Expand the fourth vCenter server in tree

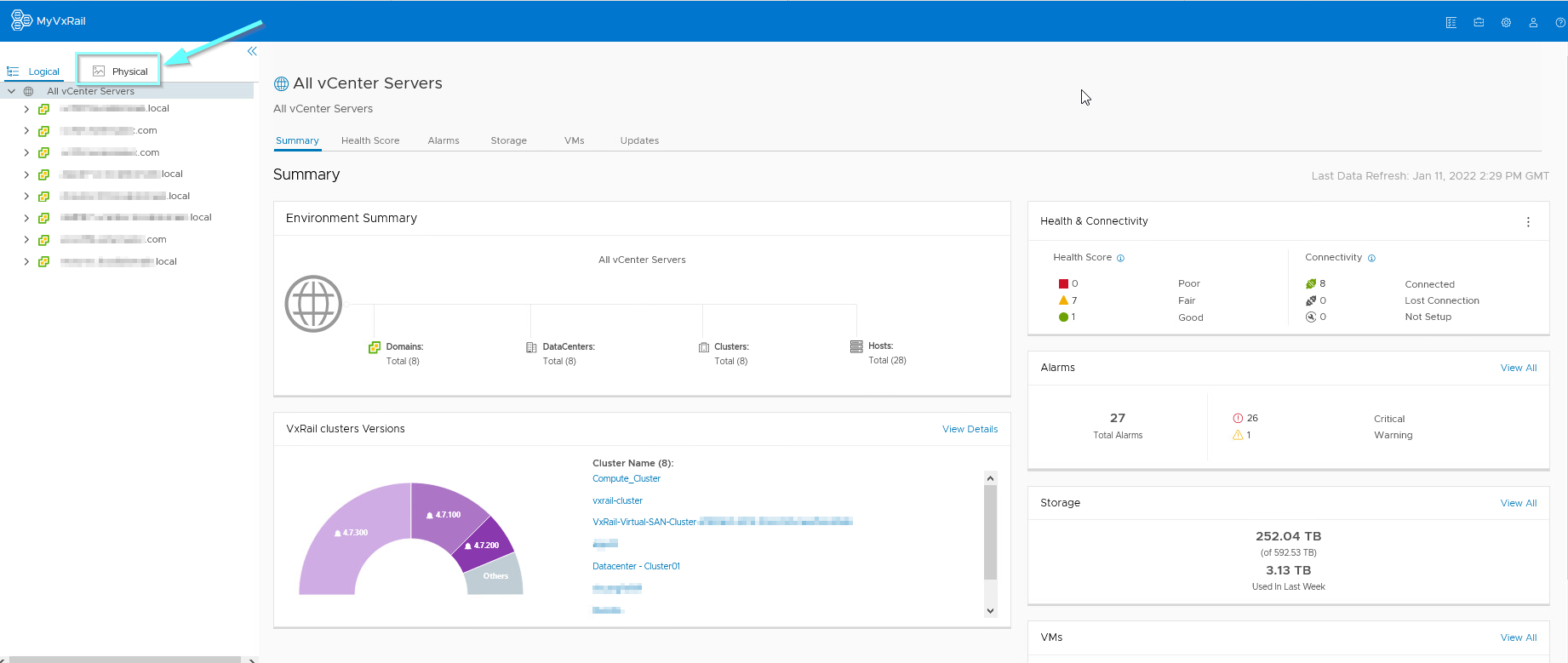pos(26,174)
